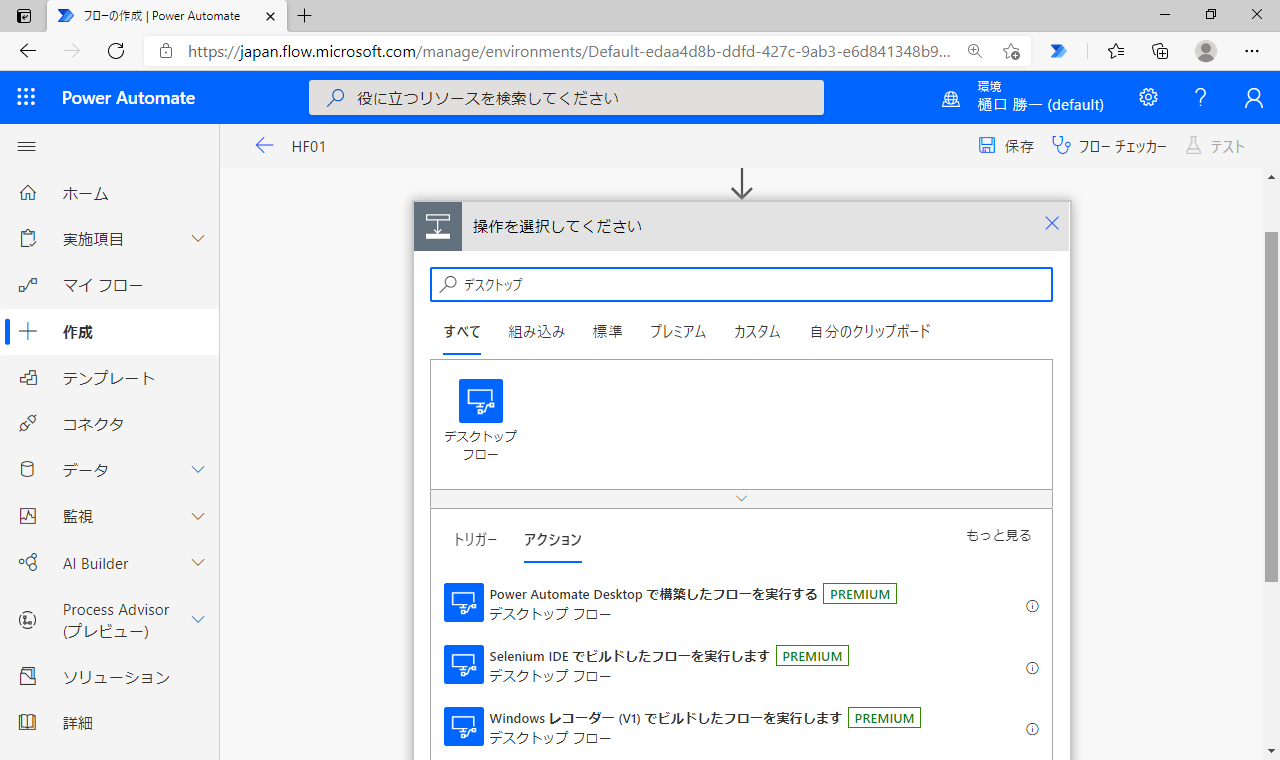Switch to the トリガー tab

[x=475, y=539]
